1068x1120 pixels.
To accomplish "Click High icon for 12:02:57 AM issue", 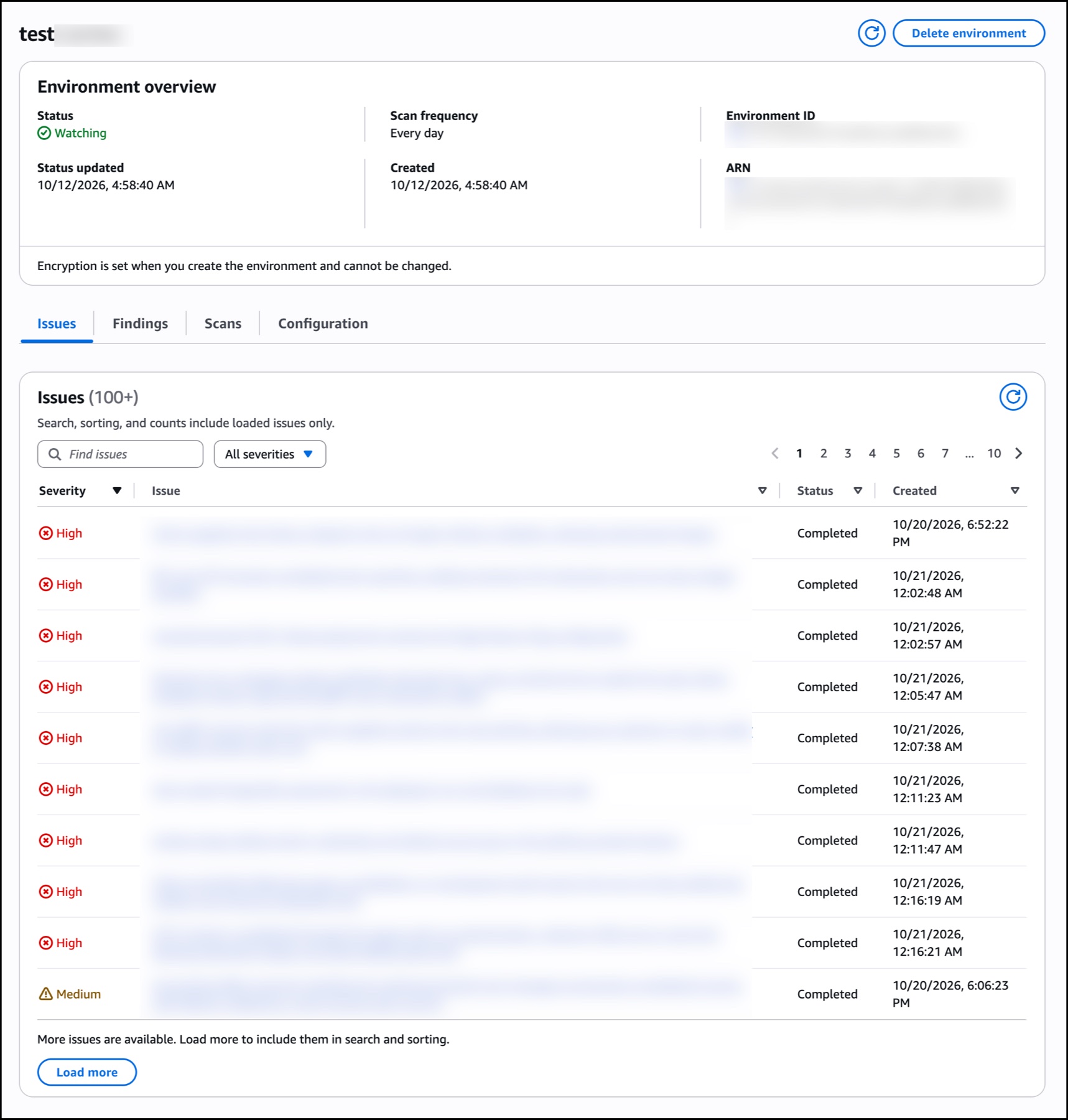I will pos(46,635).
